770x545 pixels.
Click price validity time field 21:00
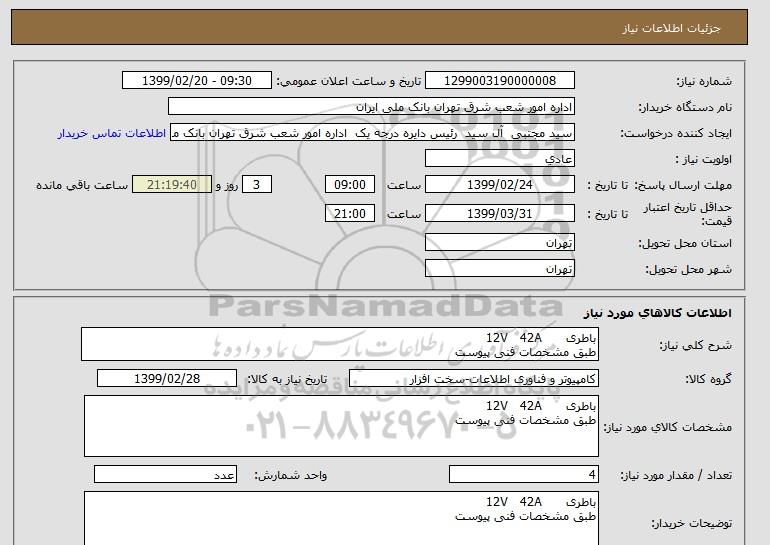tap(350, 214)
